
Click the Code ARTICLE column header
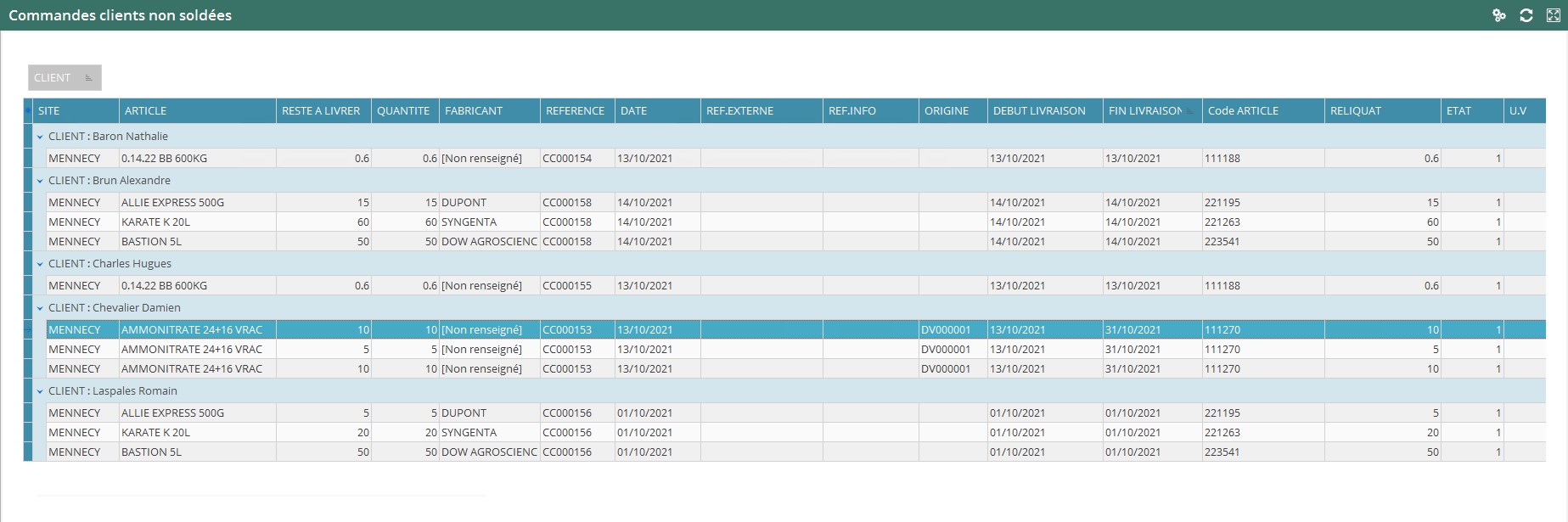click(1262, 111)
